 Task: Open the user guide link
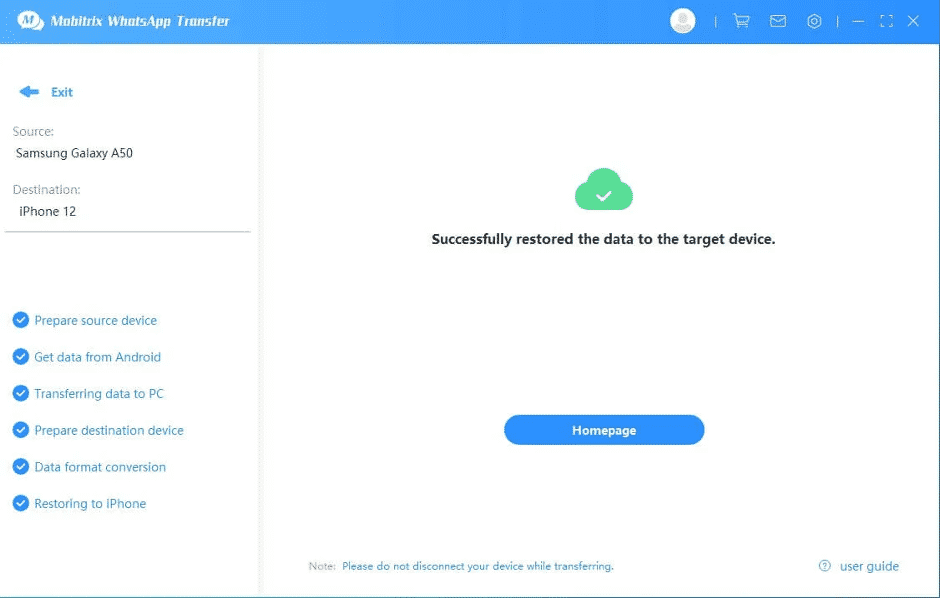869,566
